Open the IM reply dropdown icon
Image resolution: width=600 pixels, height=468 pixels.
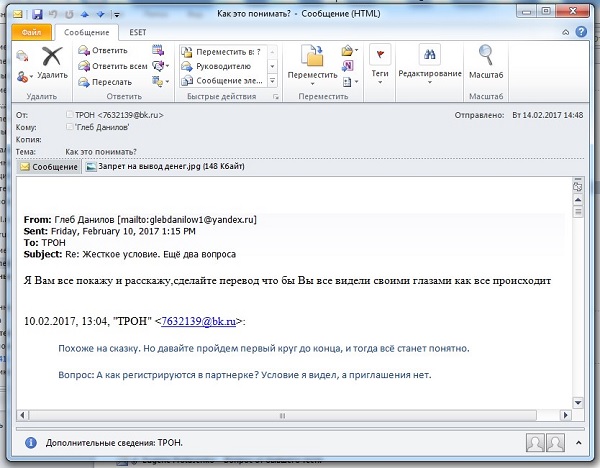pos(161,66)
